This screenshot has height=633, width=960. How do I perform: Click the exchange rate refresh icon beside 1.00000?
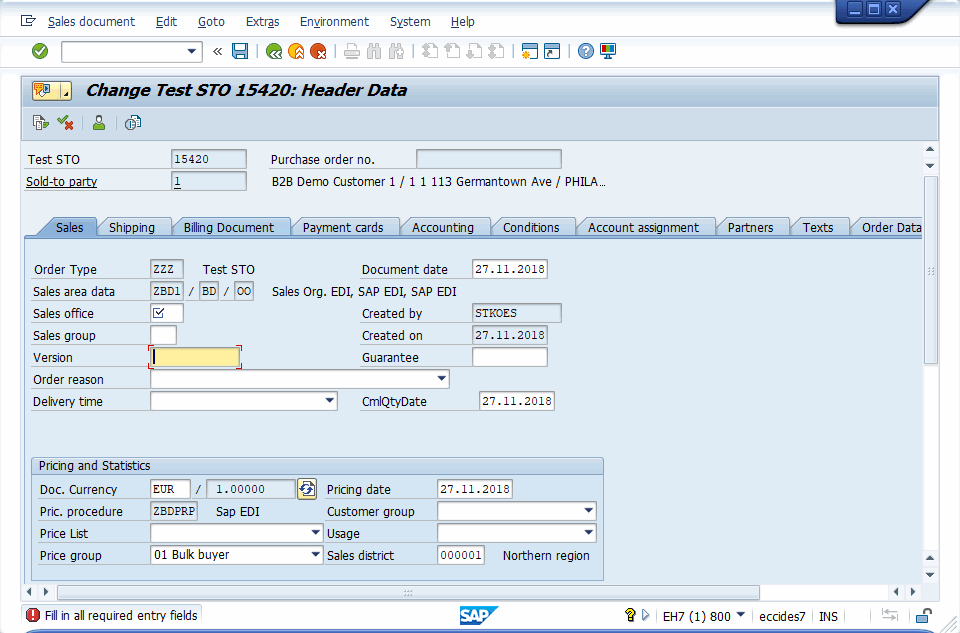click(307, 489)
